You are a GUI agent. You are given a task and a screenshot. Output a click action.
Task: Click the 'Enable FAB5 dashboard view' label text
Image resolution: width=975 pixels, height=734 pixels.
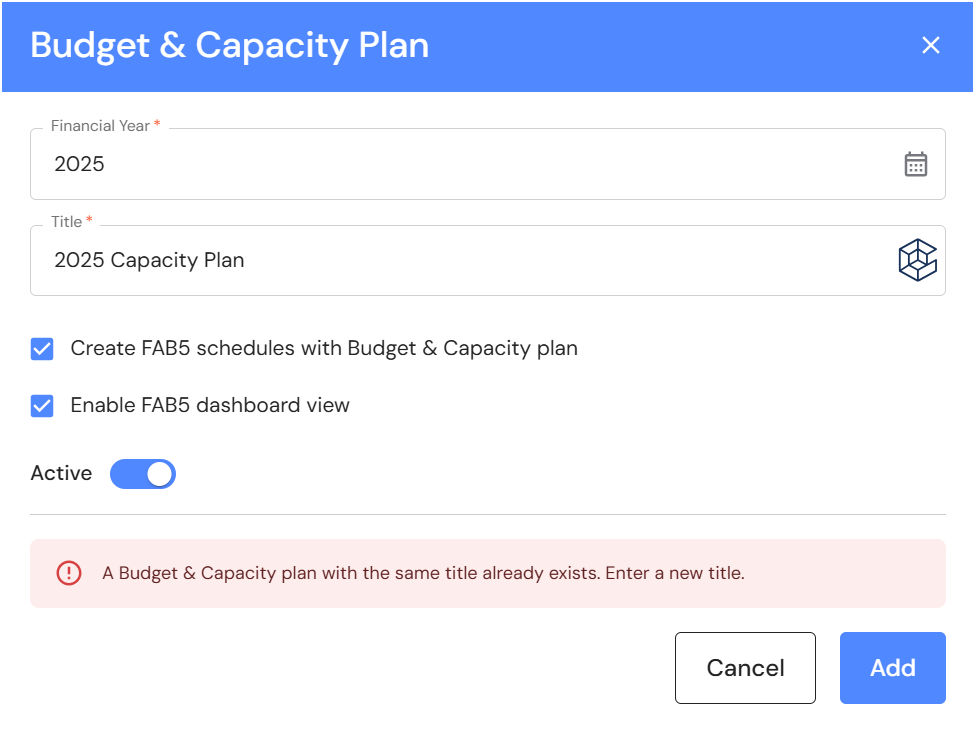(x=210, y=406)
